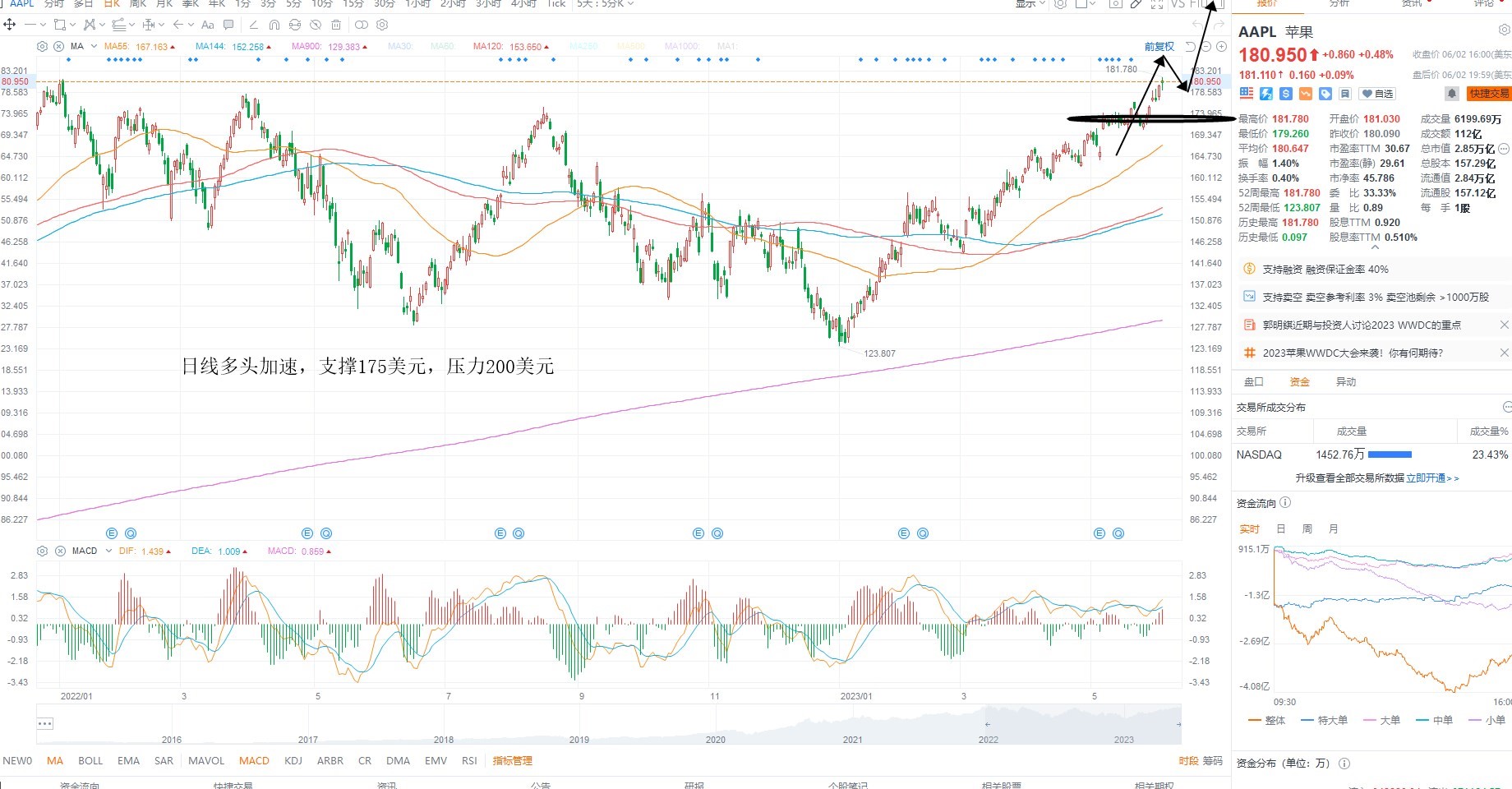Screen dimensions: 1512x789
Task: Click the year range navigator strip
Action: click(x=609, y=724)
